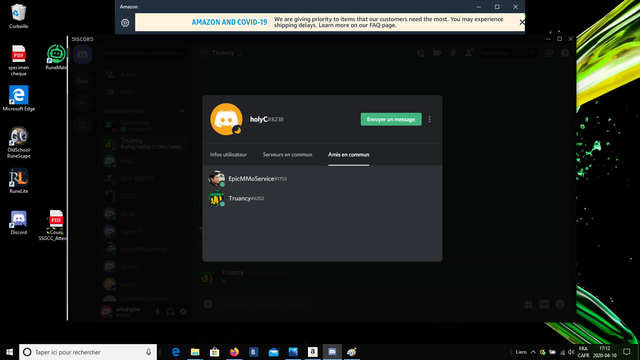Open Mail app from taskbar
This screenshot has width=640, height=360.
pyautogui.click(x=273, y=352)
